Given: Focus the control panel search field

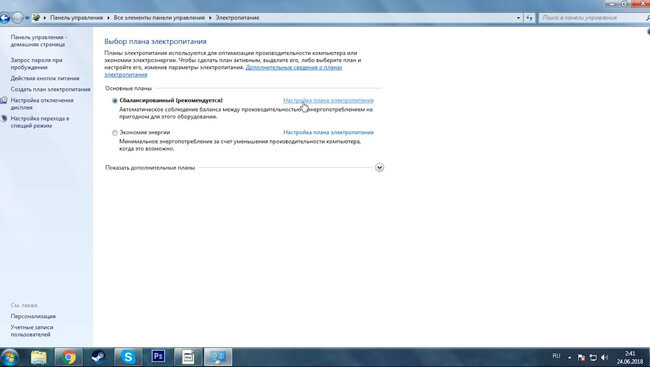Looking at the screenshot, I should (593, 18).
